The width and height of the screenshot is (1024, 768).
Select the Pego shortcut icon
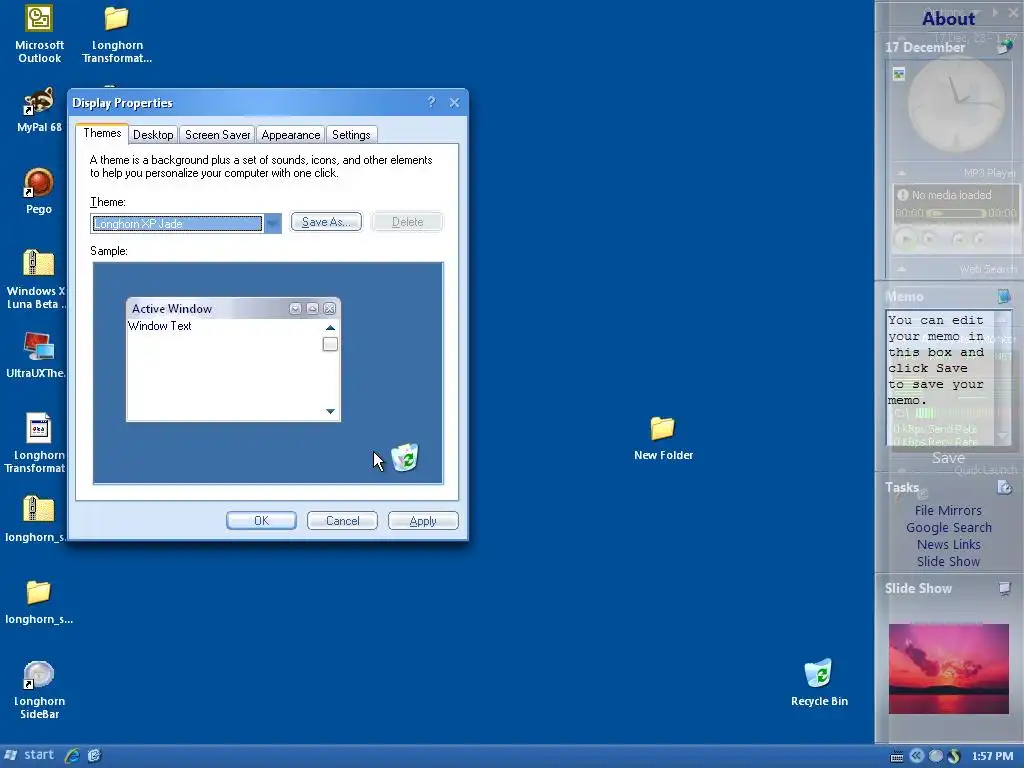[39, 183]
